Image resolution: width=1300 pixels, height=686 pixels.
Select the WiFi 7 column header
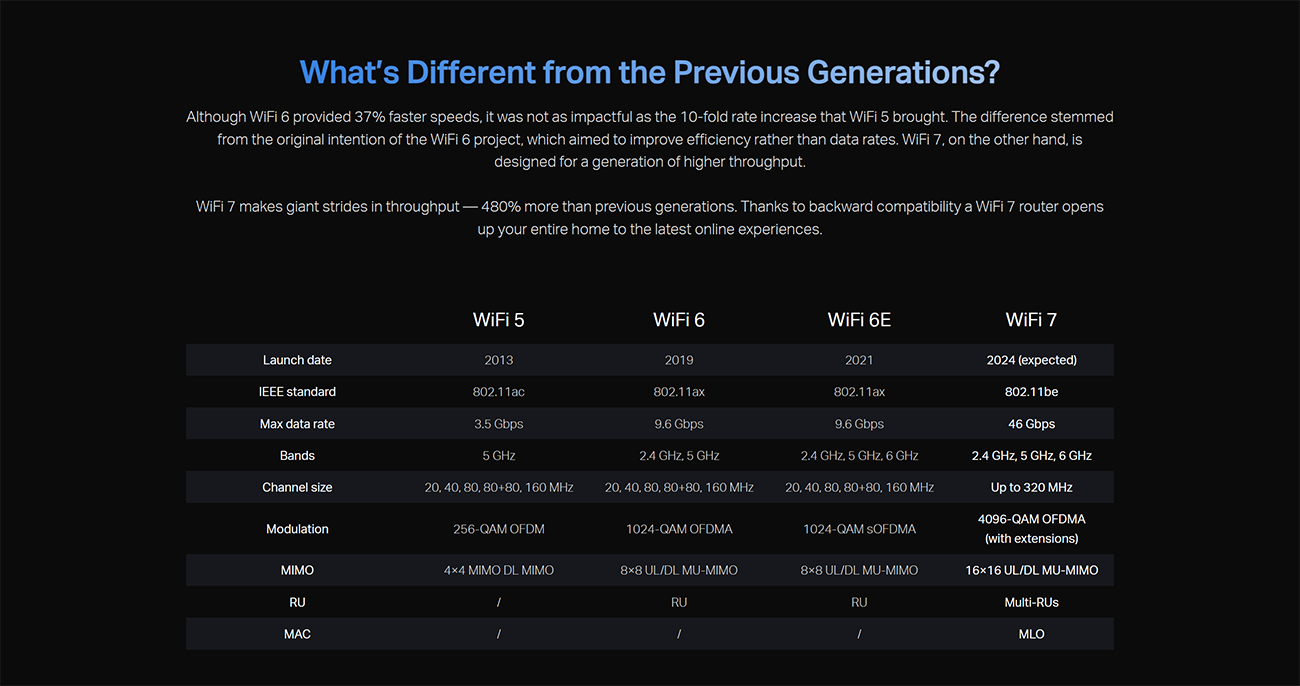click(x=1031, y=320)
